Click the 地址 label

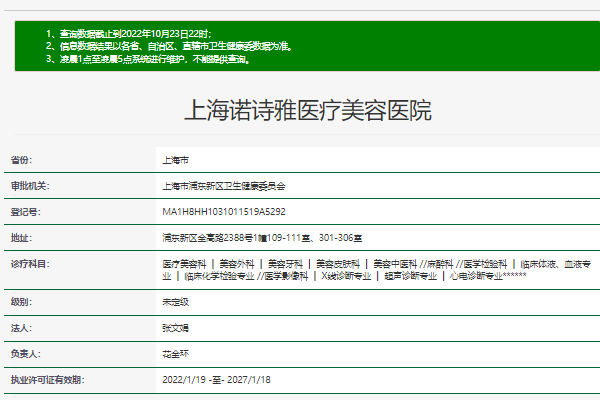click(x=21, y=238)
